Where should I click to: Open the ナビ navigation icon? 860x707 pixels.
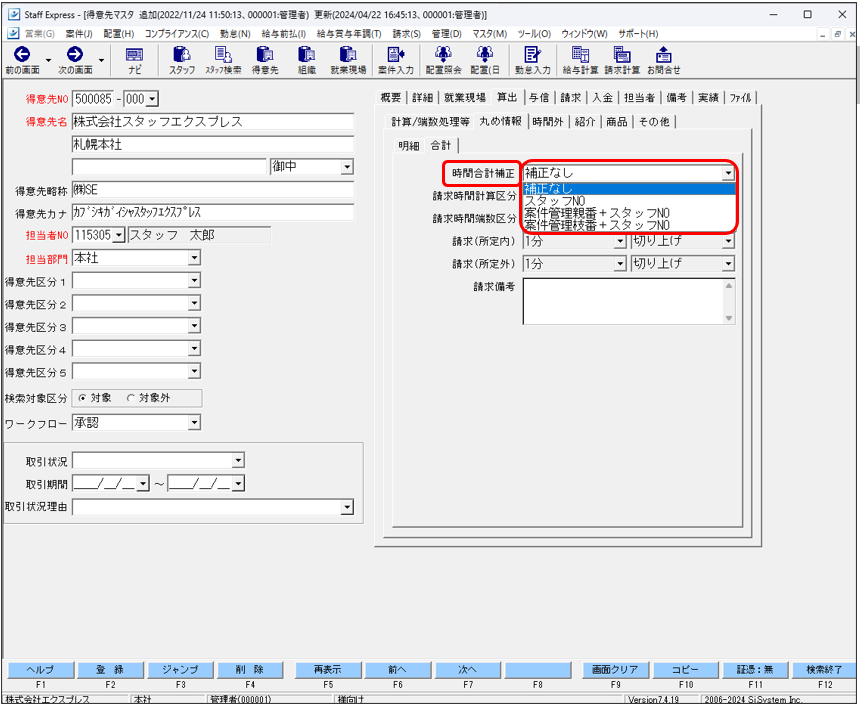click(x=134, y=55)
